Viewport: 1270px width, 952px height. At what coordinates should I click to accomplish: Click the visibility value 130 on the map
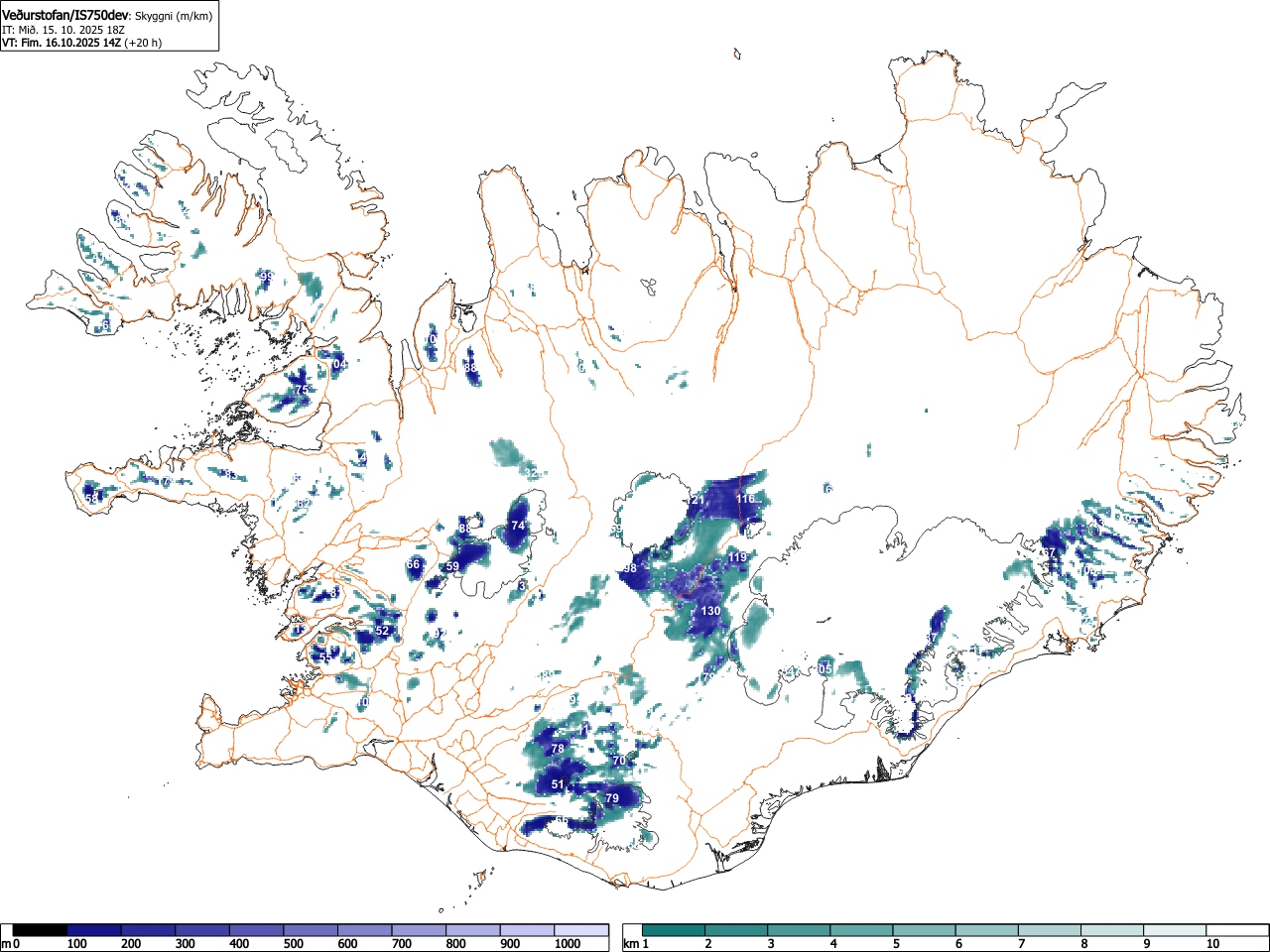pyautogui.click(x=710, y=611)
